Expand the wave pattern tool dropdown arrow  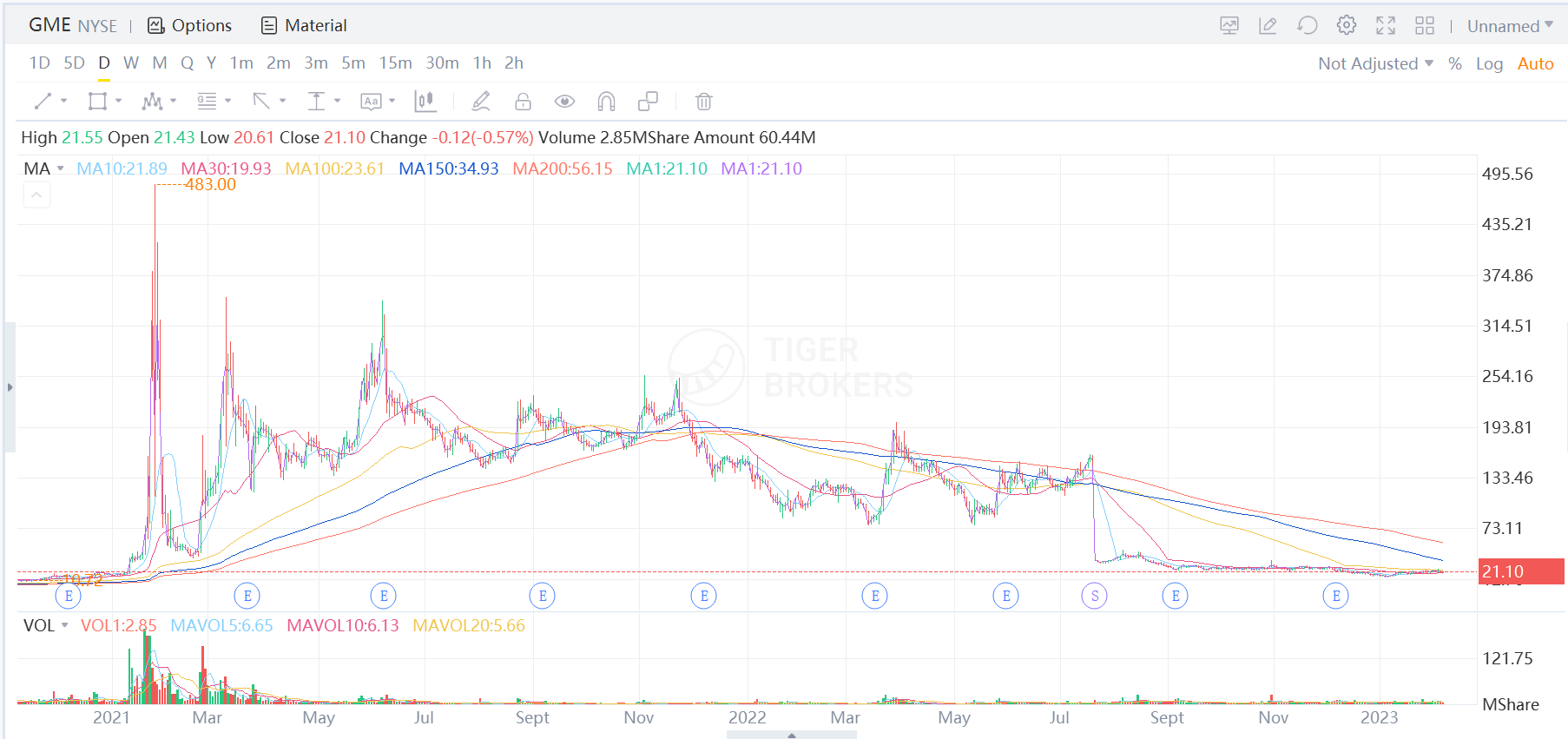[x=173, y=101]
